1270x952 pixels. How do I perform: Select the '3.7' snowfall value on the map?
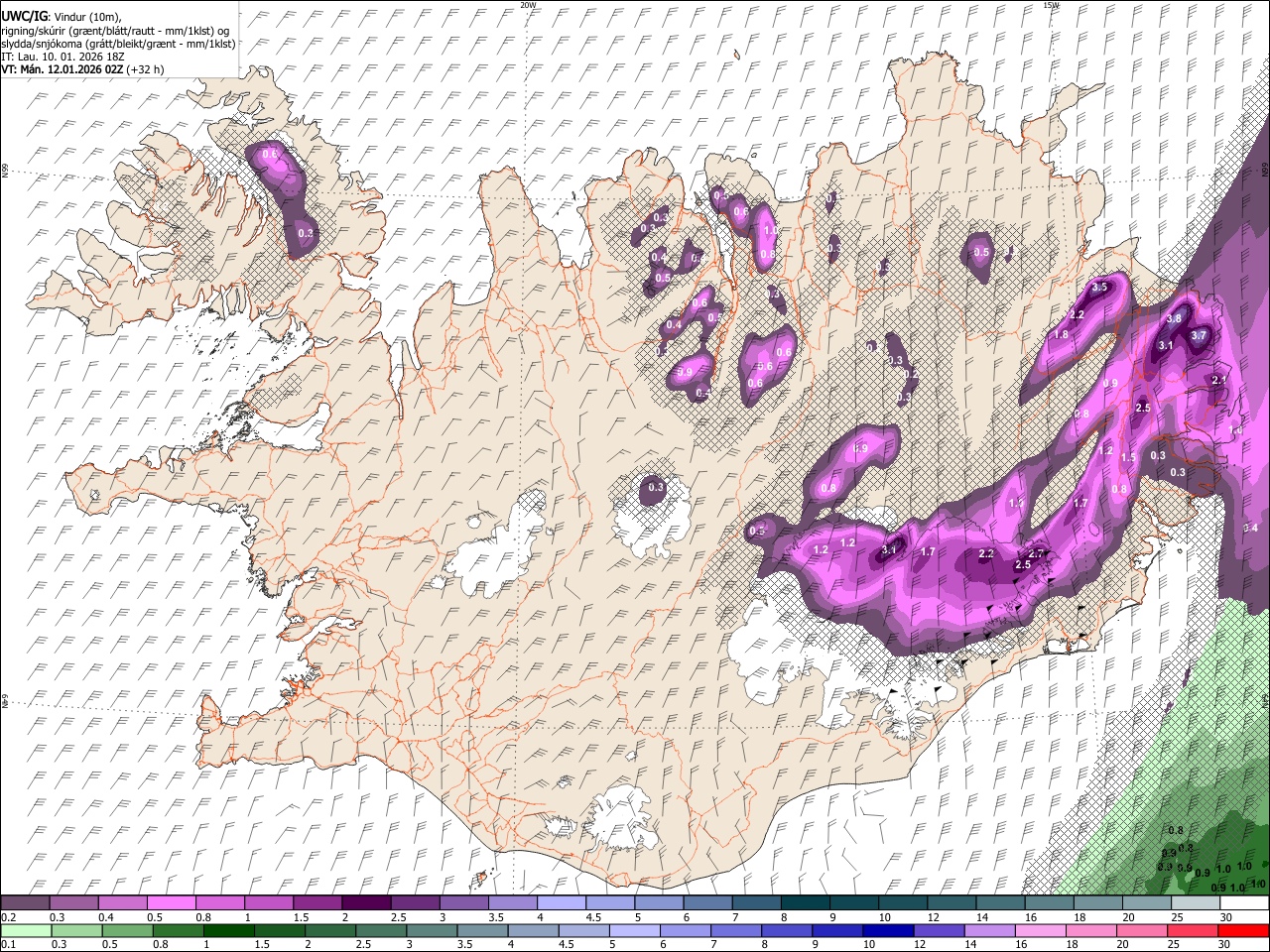tap(1199, 335)
